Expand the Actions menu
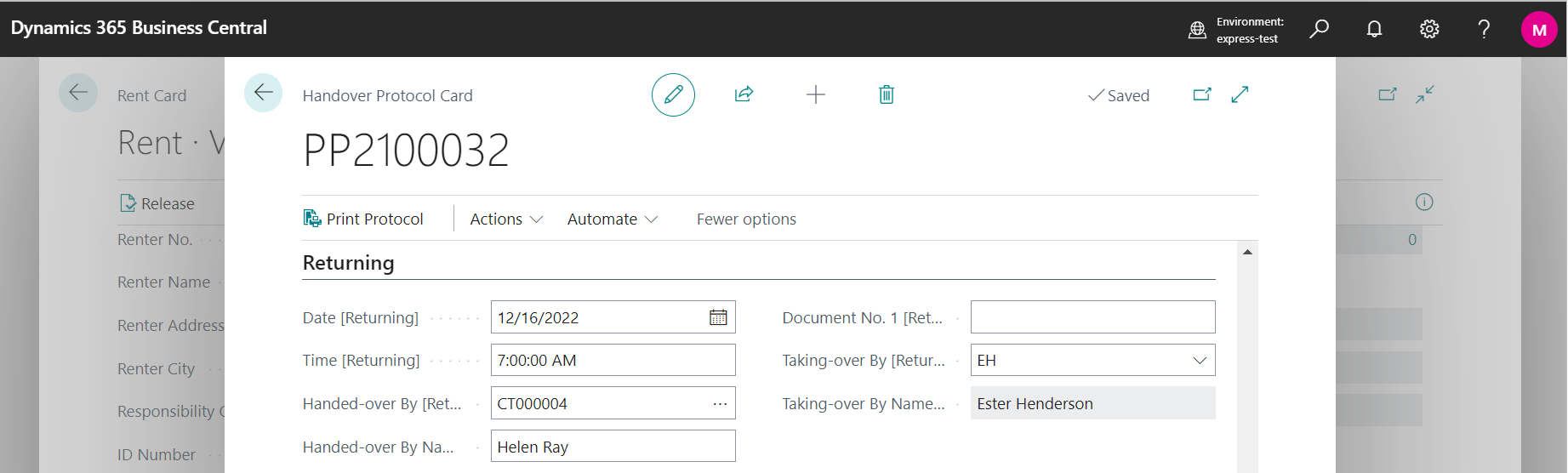 pyautogui.click(x=505, y=219)
